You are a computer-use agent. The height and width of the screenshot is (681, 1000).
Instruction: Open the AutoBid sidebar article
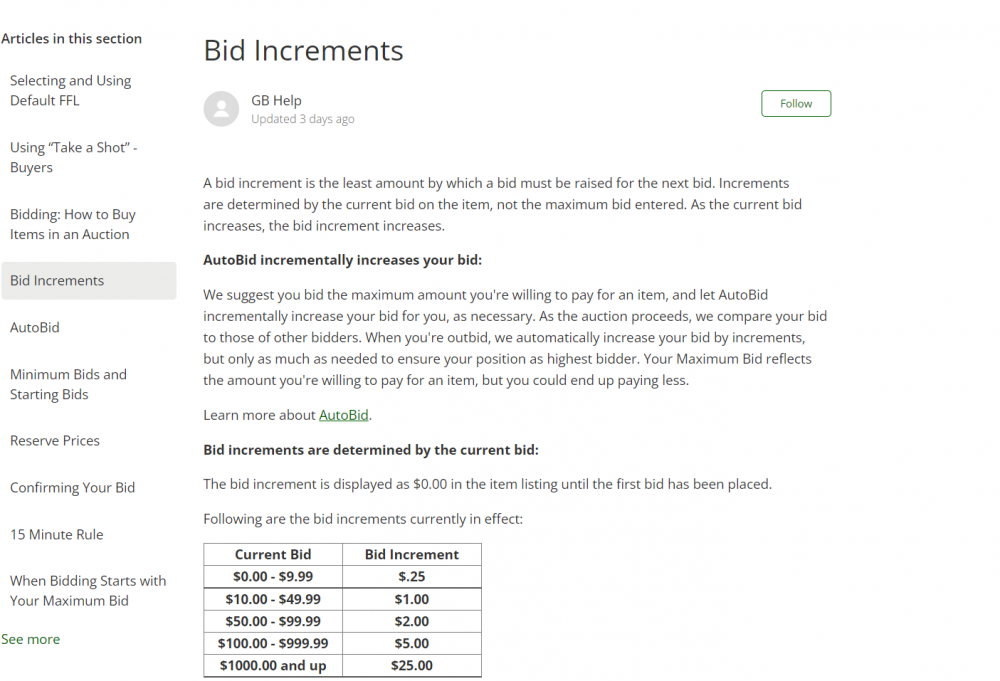34,328
